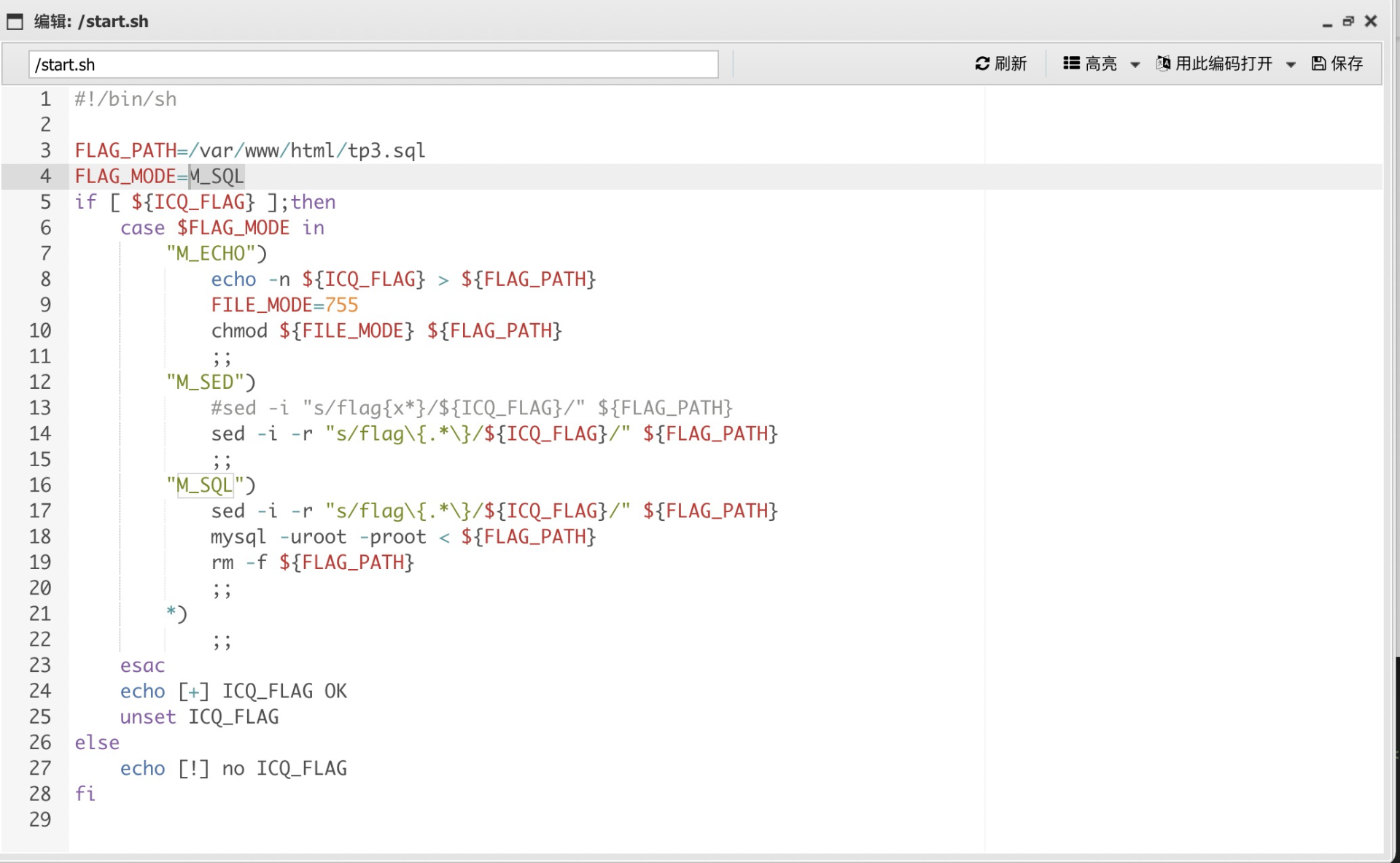Click 'echo [!] no ICQ_FLAG' line

(233, 768)
